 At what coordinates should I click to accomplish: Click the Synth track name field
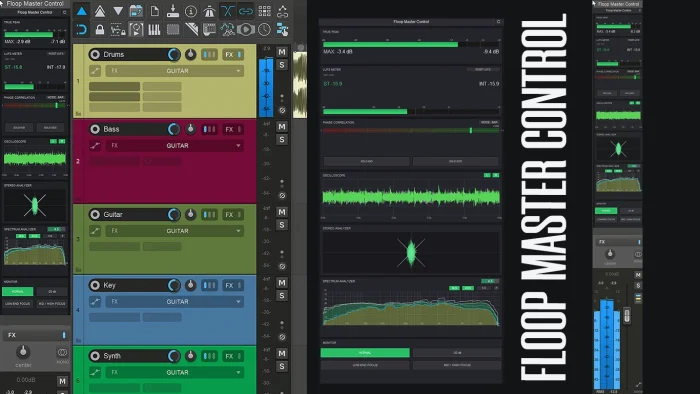pyautogui.click(x=129, y=356)
